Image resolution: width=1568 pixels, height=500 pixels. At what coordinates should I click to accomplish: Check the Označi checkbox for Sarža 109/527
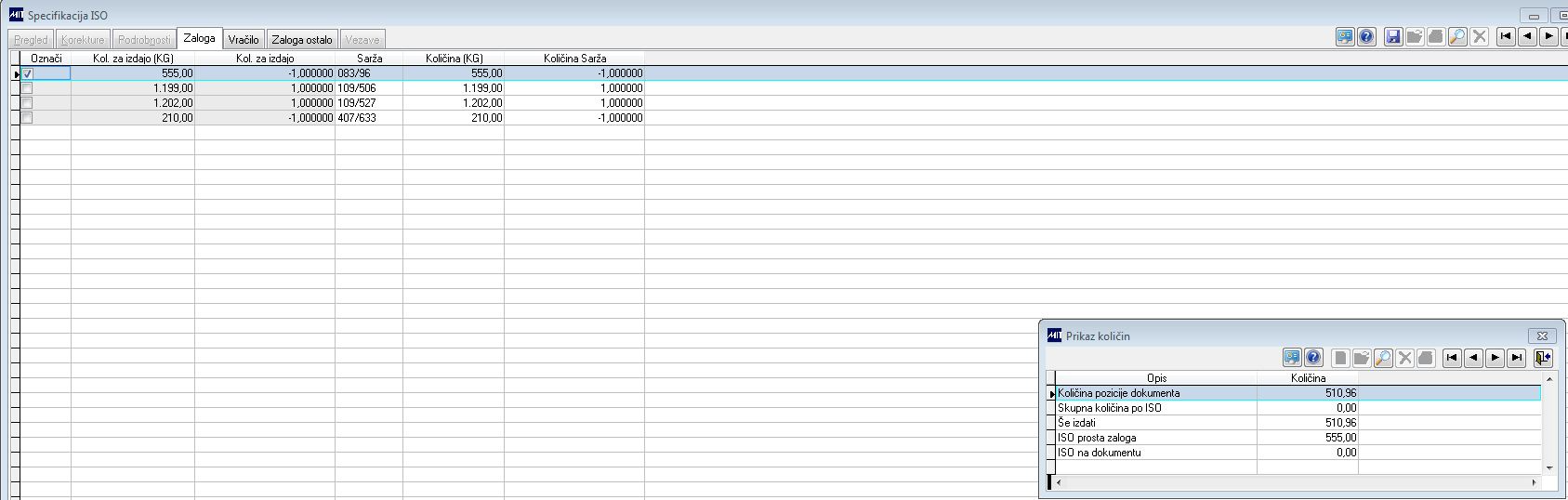(x=27, y=103)
